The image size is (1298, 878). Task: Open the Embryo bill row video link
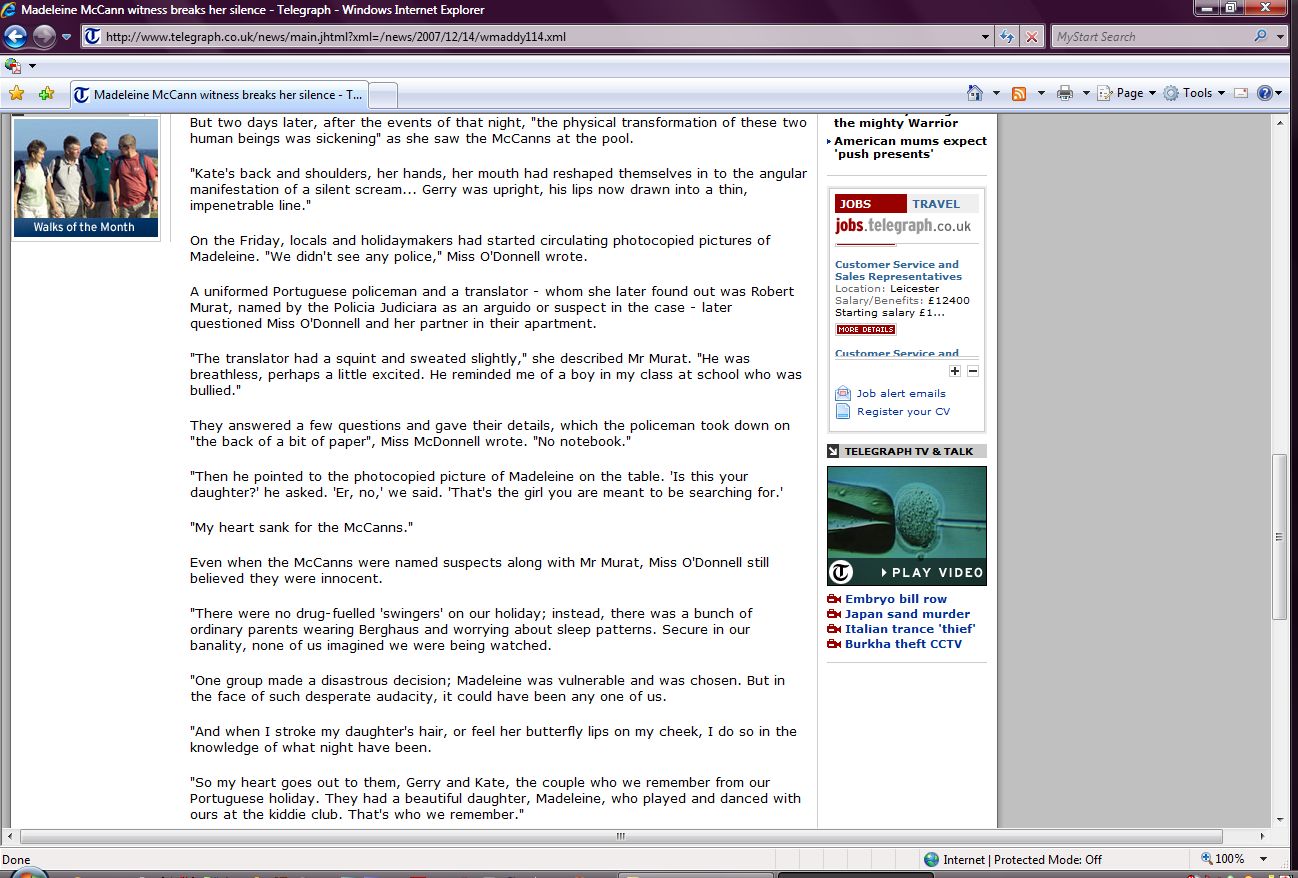(x=895, y=599)
